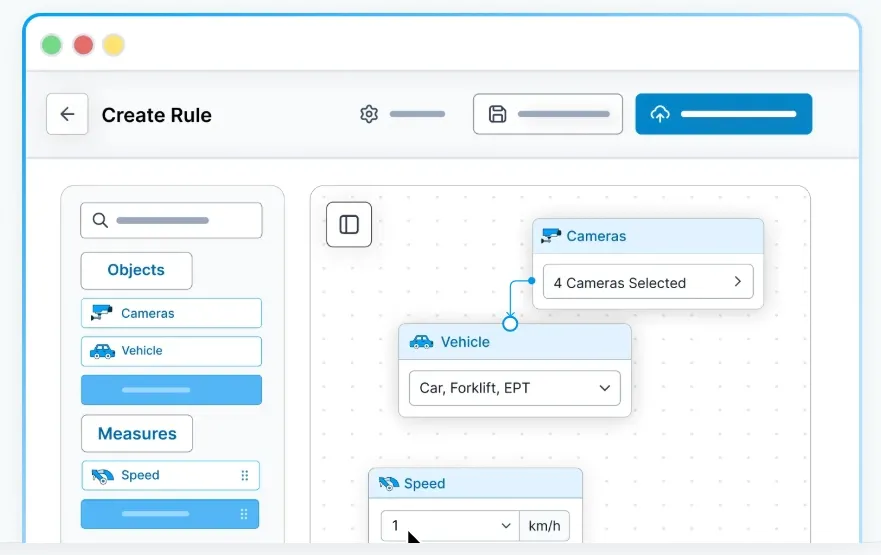Viewport: 881px width, 555px height.
Task: Select the Measures section header
Action: 137,434
